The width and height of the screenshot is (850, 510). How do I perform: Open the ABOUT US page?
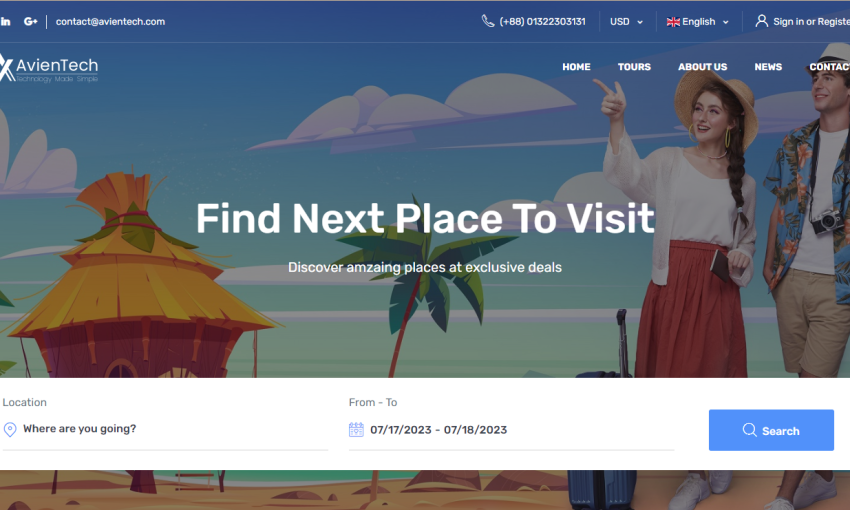(x=703, y=67)
